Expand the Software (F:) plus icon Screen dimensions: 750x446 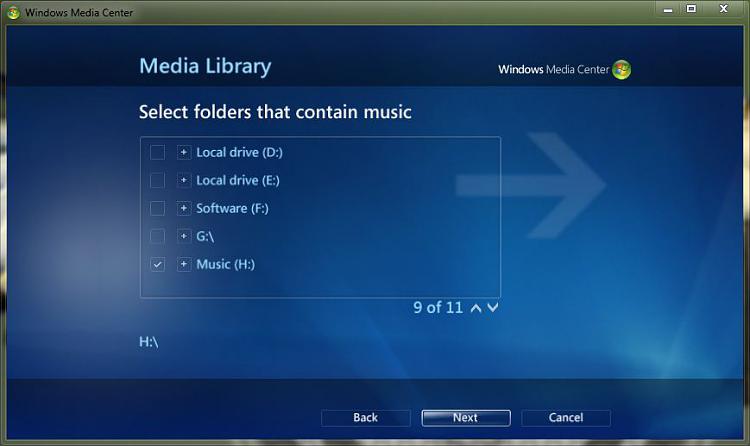click(184, 209)
